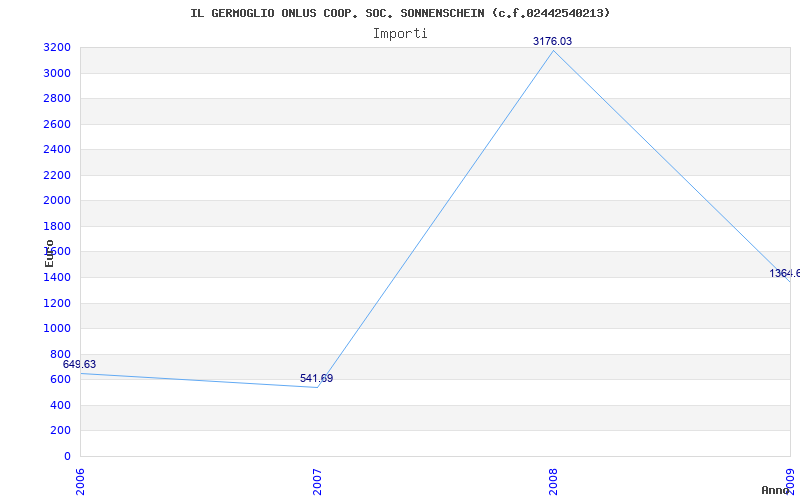Screen dimensions: 800x500
Task: Select the 3176.03 data label
Action: click(553, 41)
